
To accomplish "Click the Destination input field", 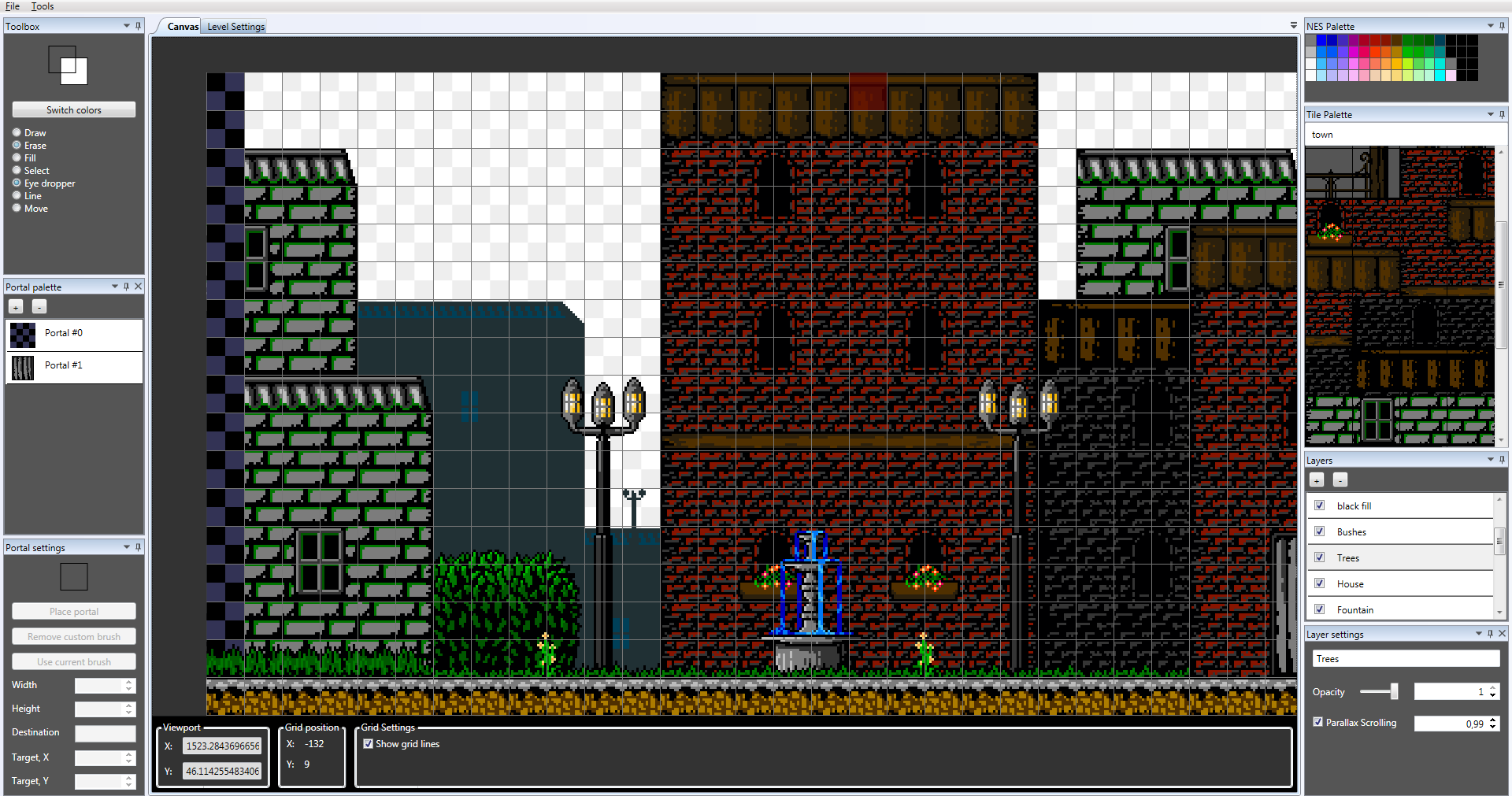I will (106, 733).
